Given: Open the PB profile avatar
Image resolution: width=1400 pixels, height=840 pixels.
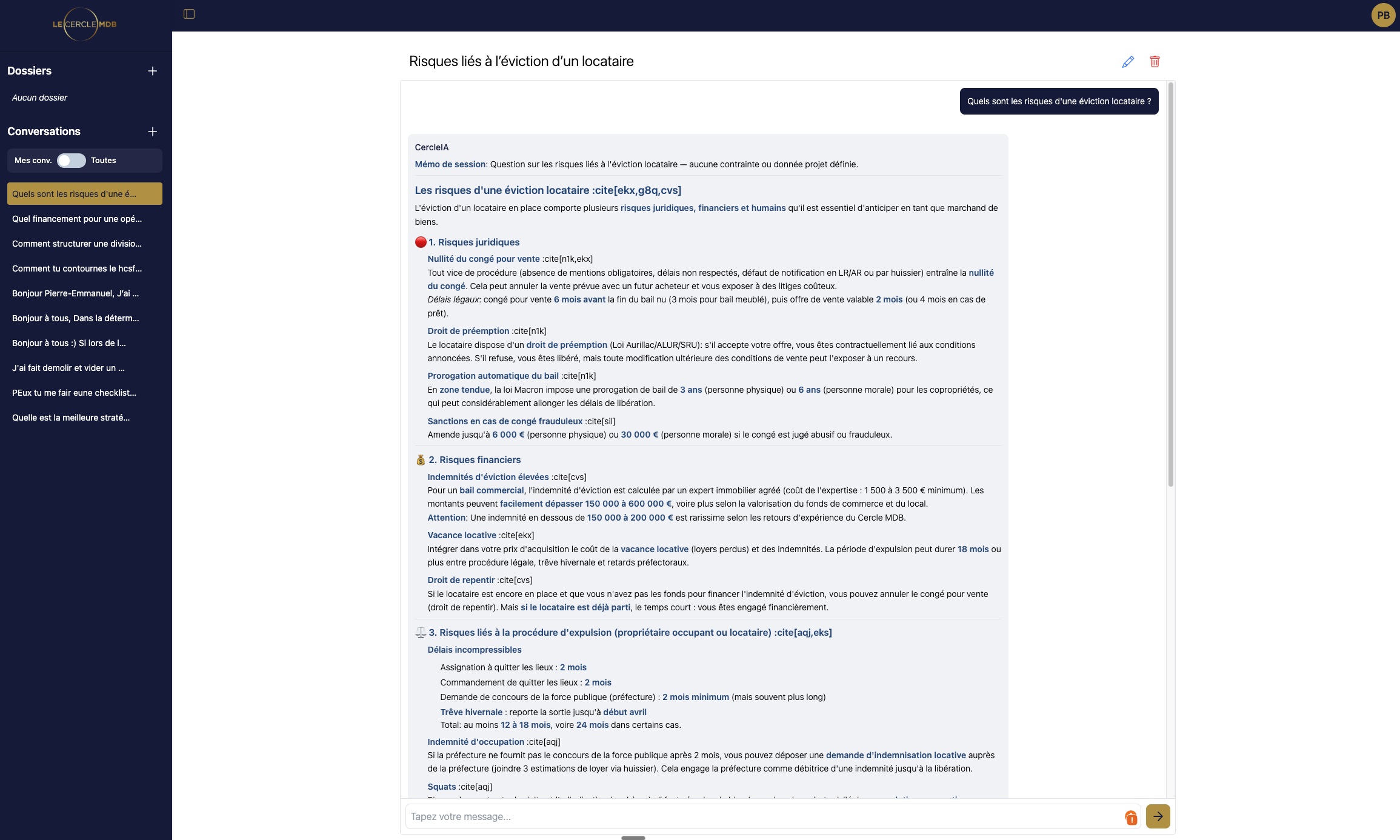Looking at the screenshot, I should 1383,15.
